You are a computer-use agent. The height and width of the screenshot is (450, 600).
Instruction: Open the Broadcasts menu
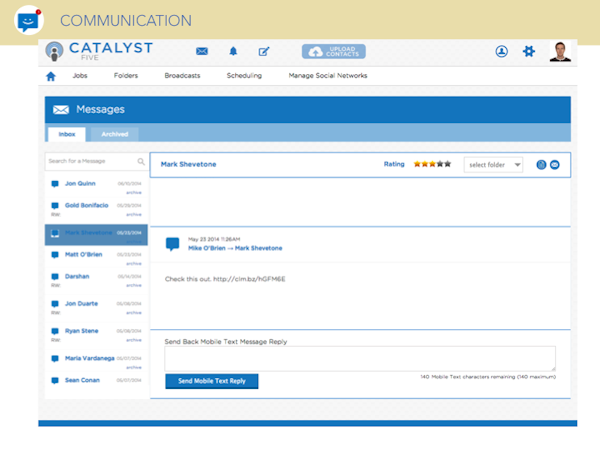[183, 76]
